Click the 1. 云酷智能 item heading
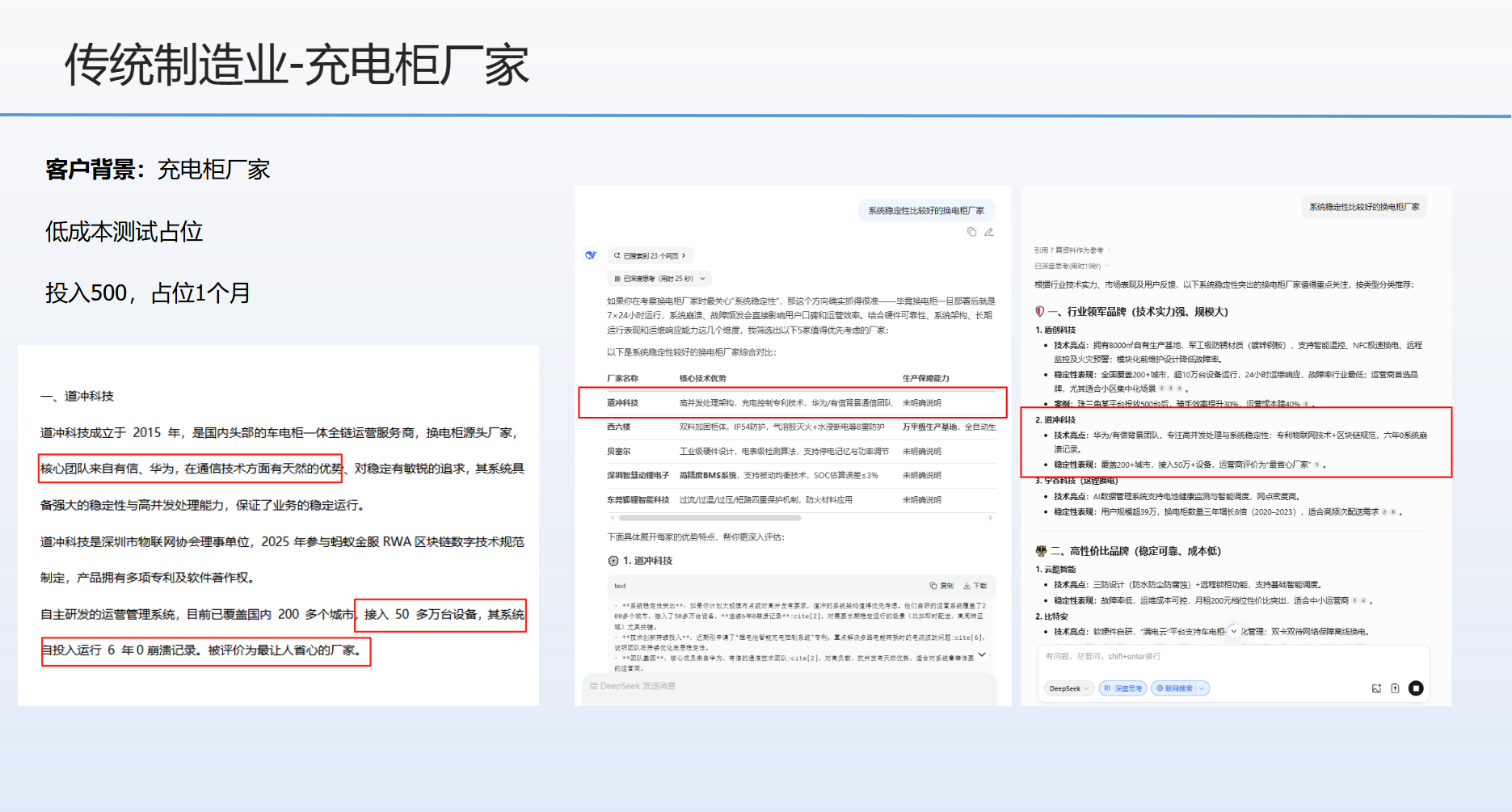Screen dimensions: 1512x812 [x=1055, y=569]
